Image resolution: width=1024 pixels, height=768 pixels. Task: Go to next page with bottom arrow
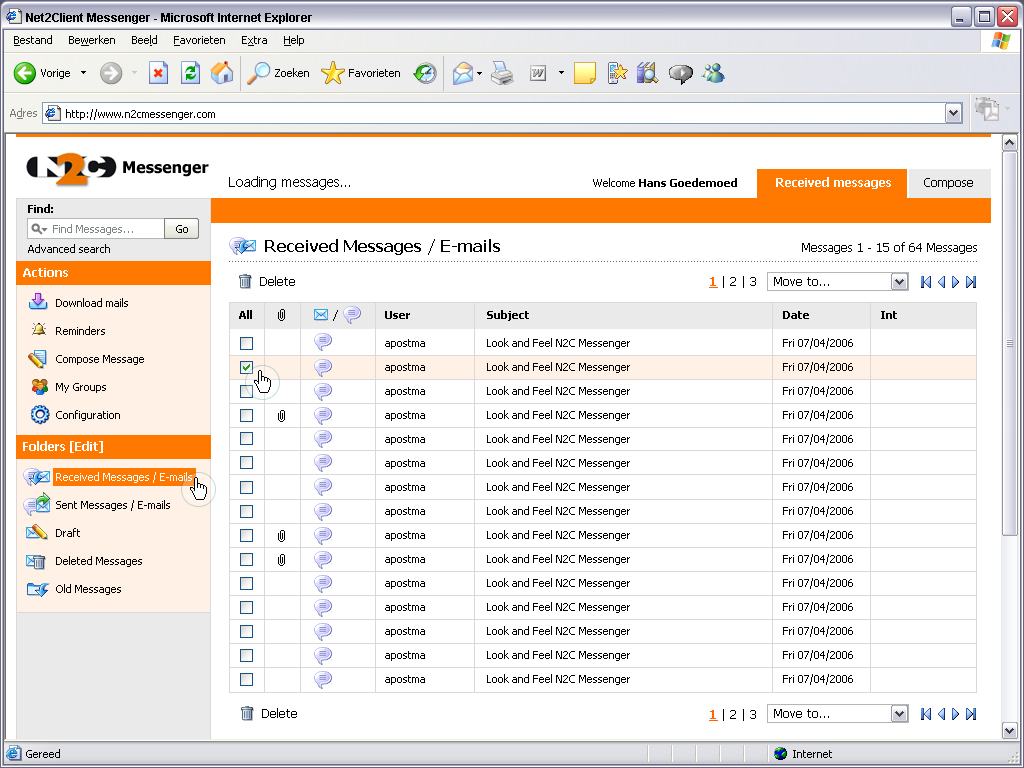point(955,714)
